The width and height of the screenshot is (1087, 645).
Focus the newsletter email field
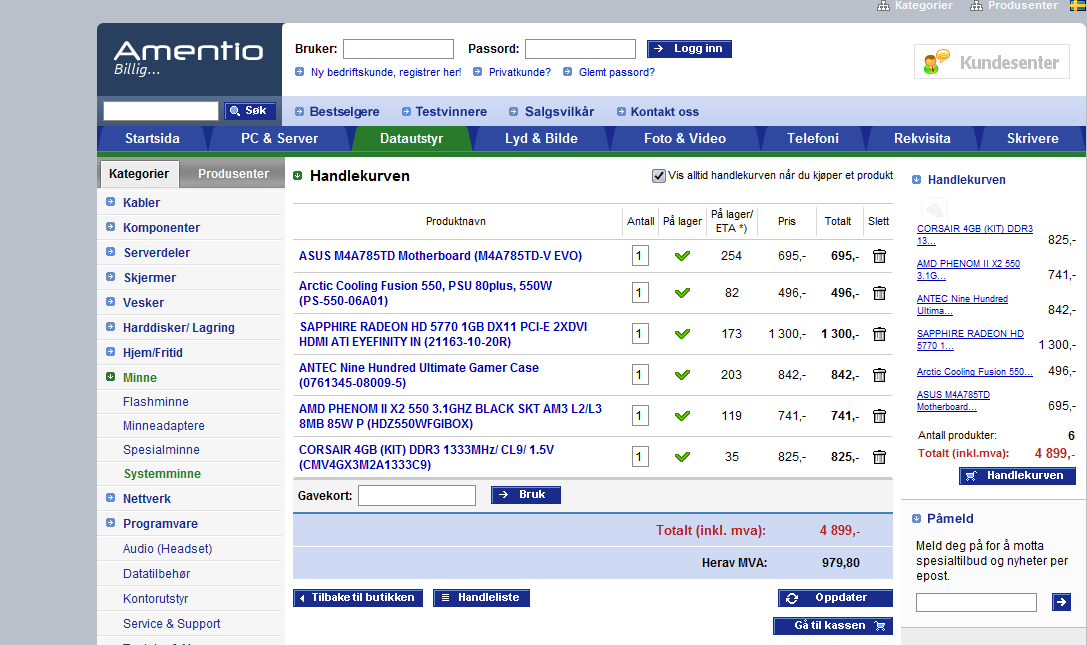976,602
